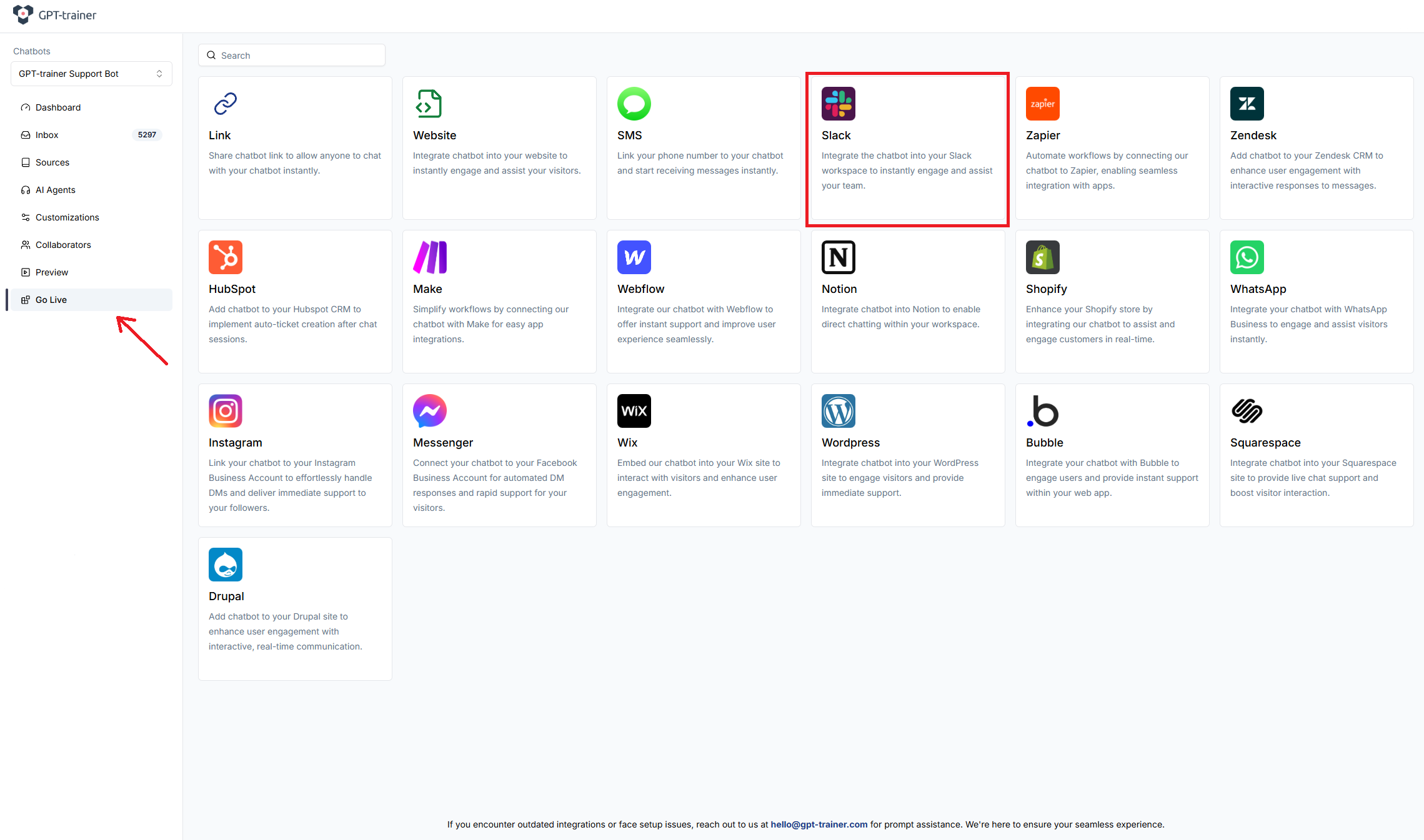Screen dimensions: 1424x840
Task: Click the GPT-trainer logo in header
Action: 55,15
